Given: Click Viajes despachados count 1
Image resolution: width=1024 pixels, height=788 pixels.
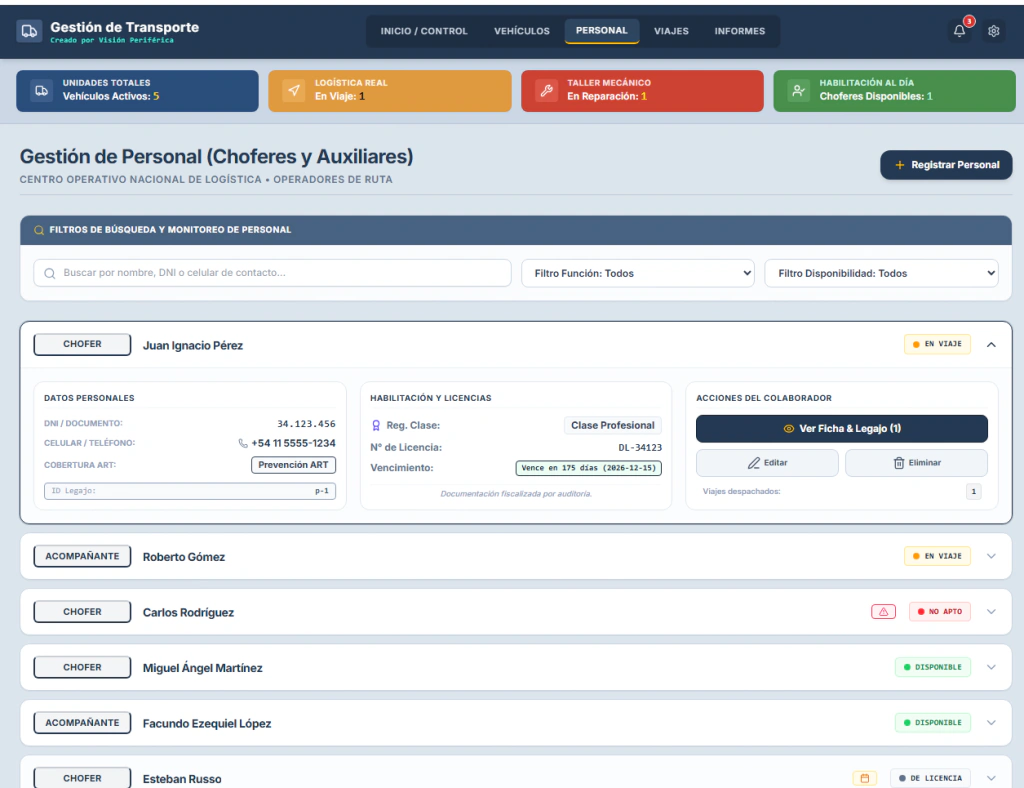Looking at the screenshot, I should [x=974, y=492].
